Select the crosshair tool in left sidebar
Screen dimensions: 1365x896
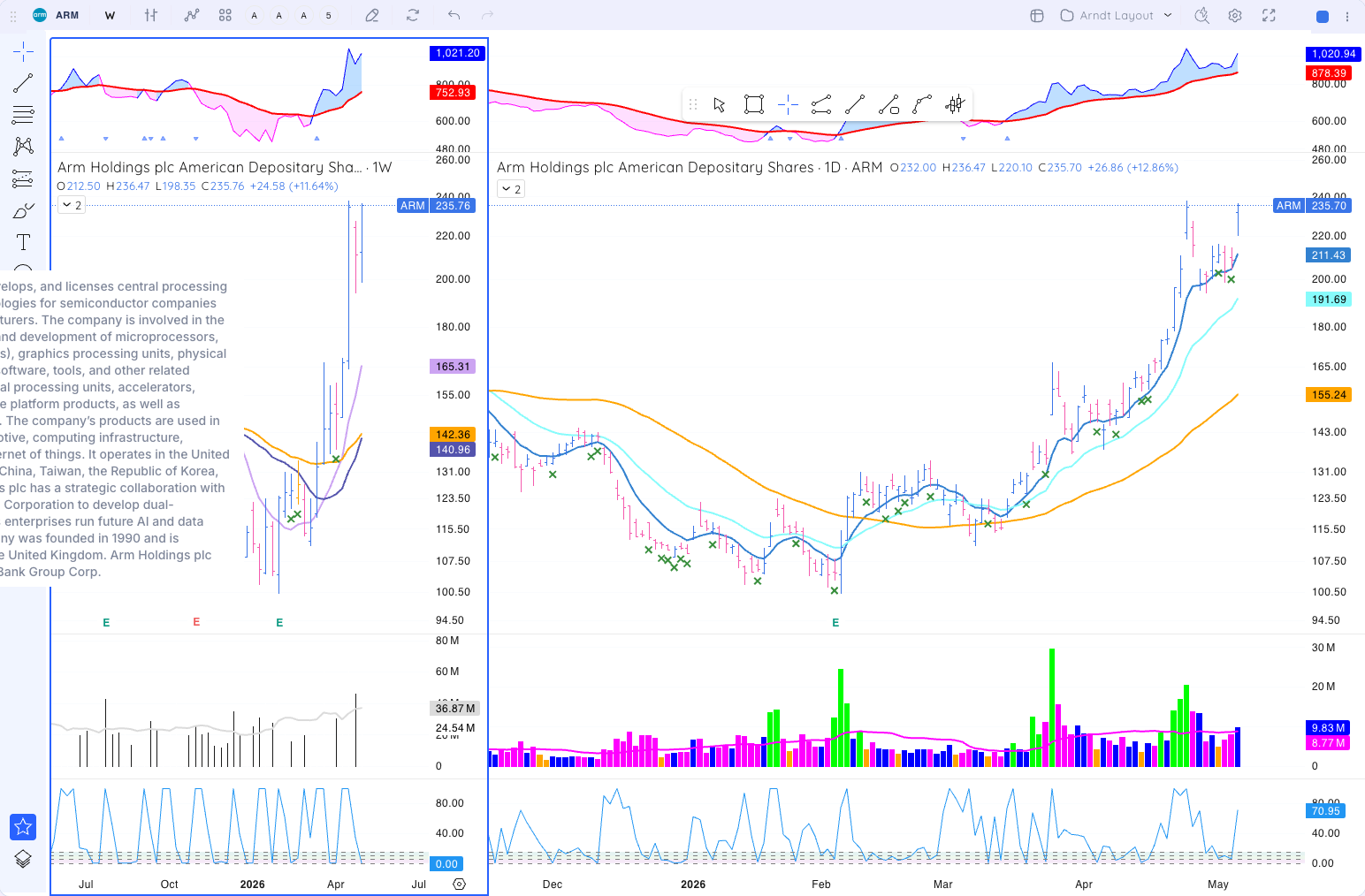[x=23, y=51]
